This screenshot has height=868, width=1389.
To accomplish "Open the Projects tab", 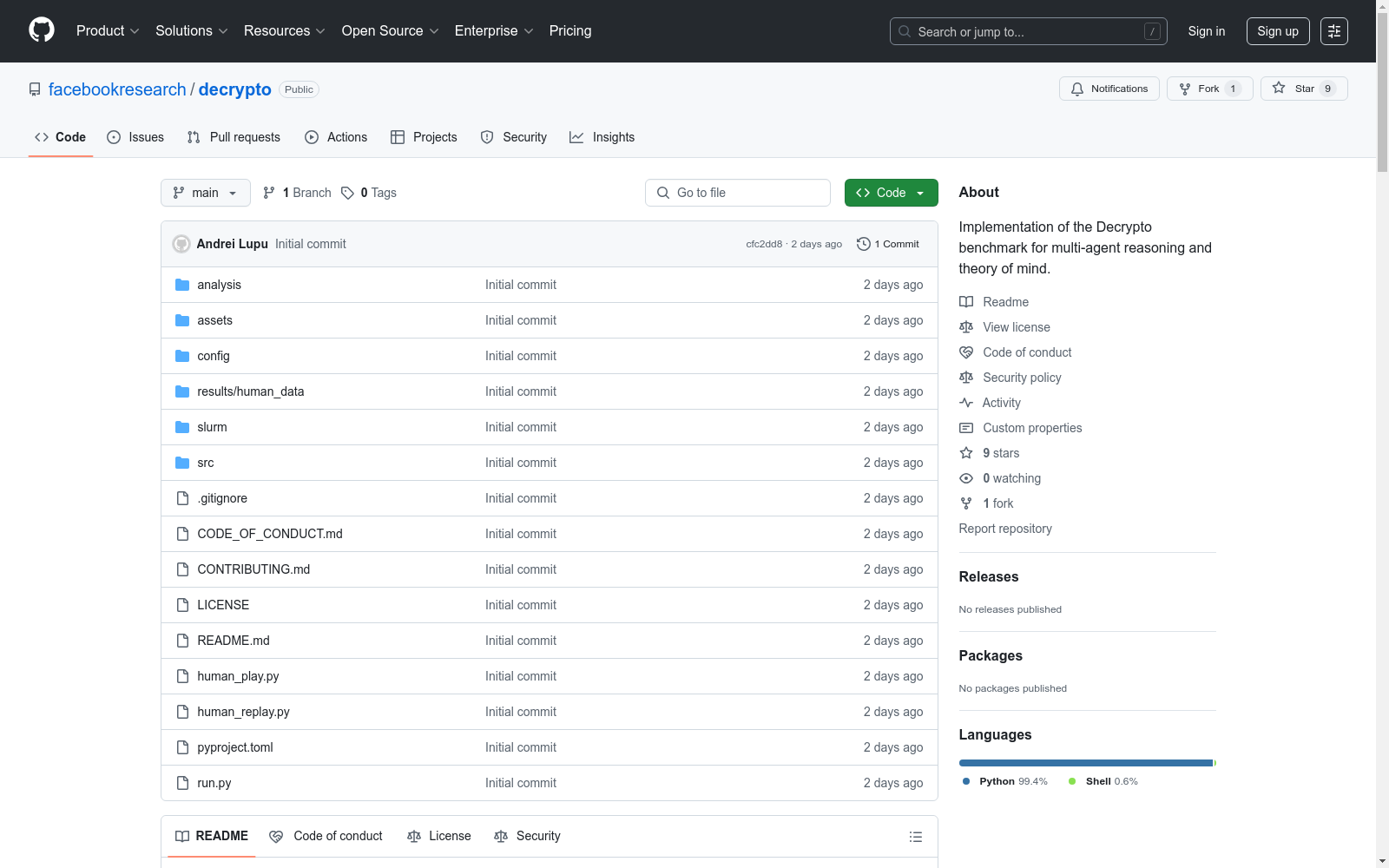I will (424, 137).
